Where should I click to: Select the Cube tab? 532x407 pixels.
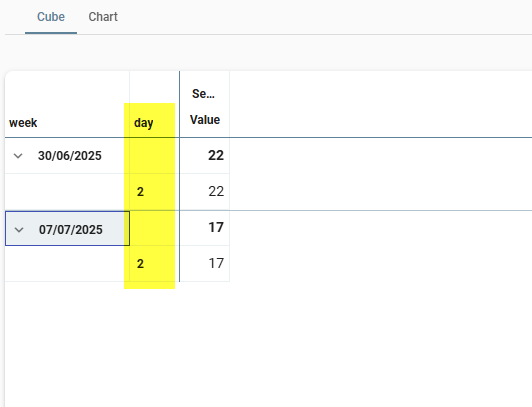[x=51, y=17]
